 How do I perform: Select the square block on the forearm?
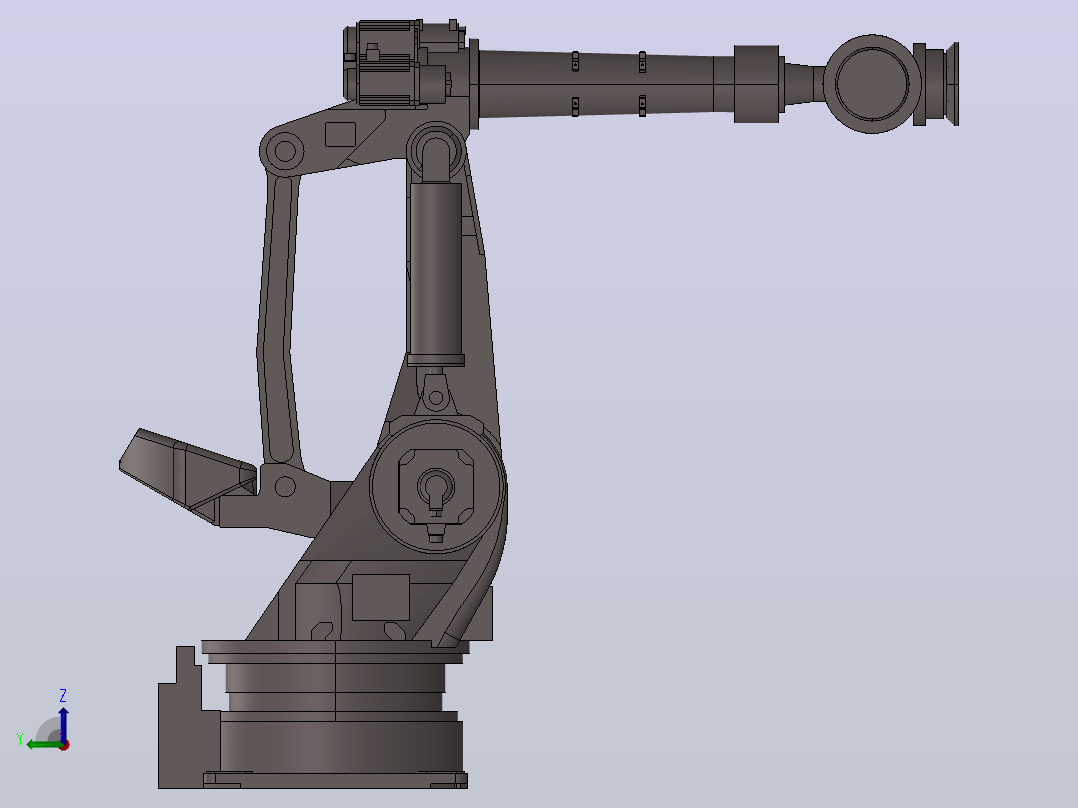point(756,84)
